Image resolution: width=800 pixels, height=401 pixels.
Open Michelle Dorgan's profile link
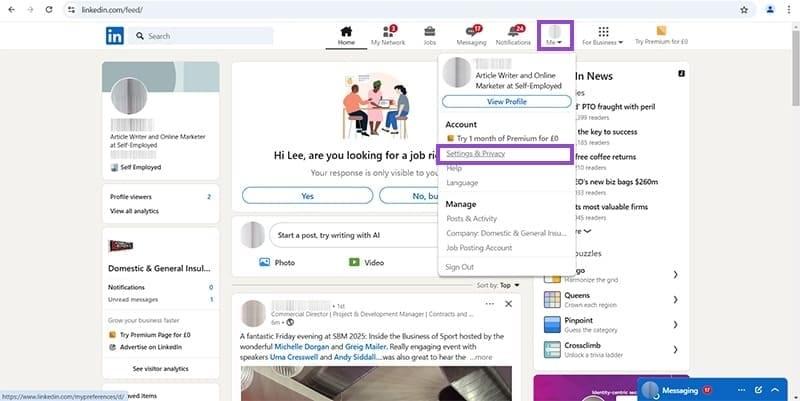[x=302, y=347]
